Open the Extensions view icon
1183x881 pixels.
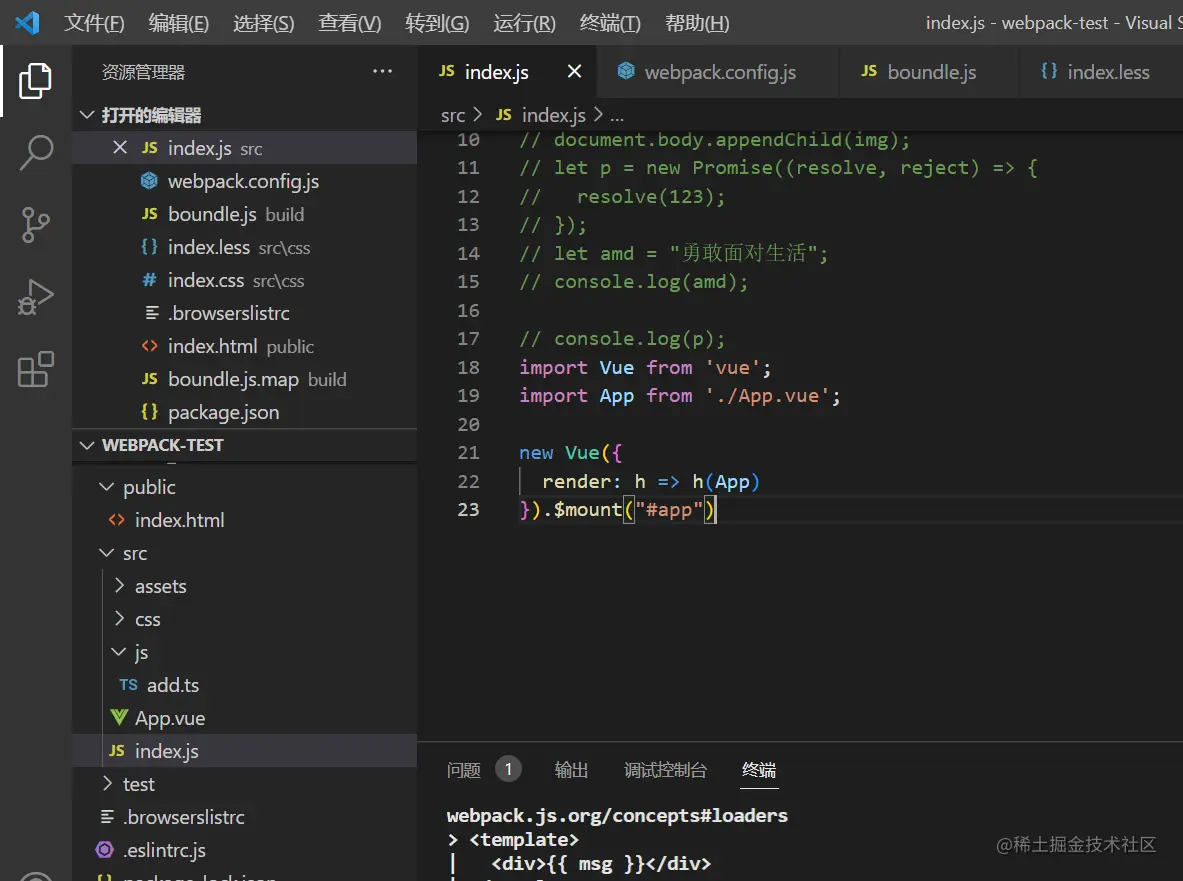click(x=36, y=370)
